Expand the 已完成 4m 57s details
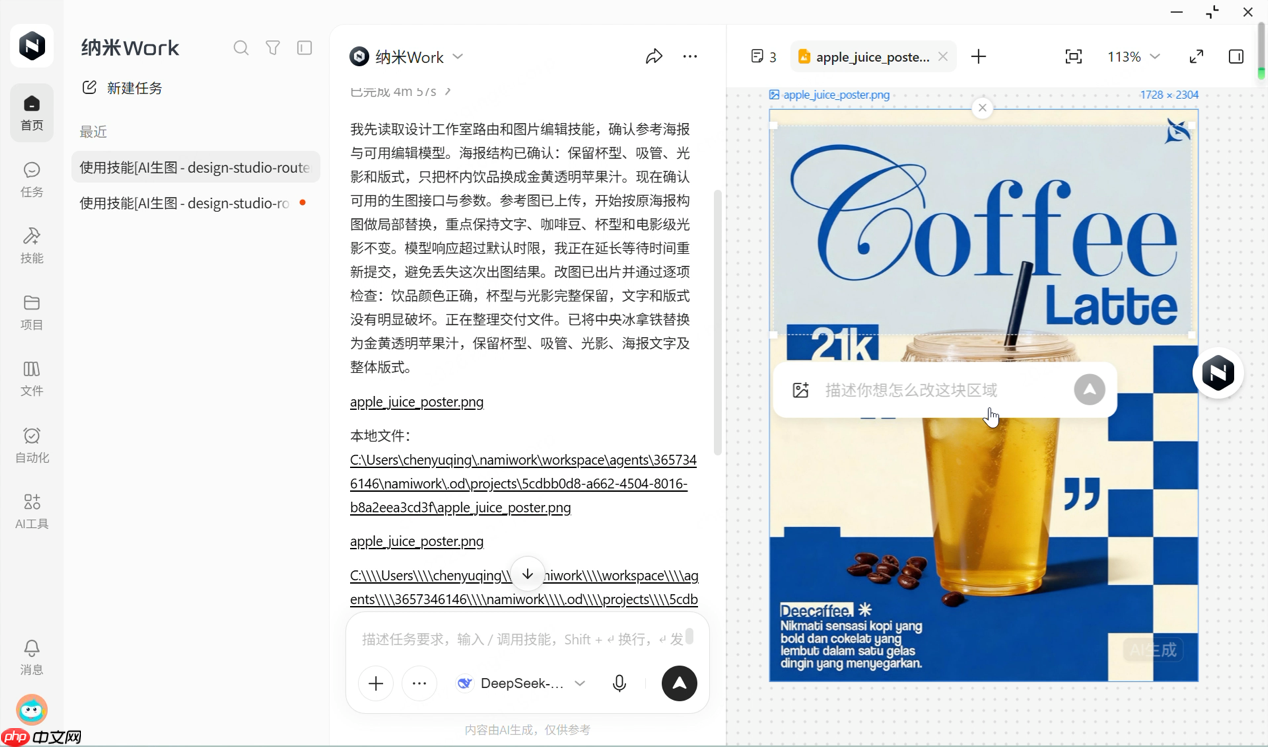 click(400, 91)
